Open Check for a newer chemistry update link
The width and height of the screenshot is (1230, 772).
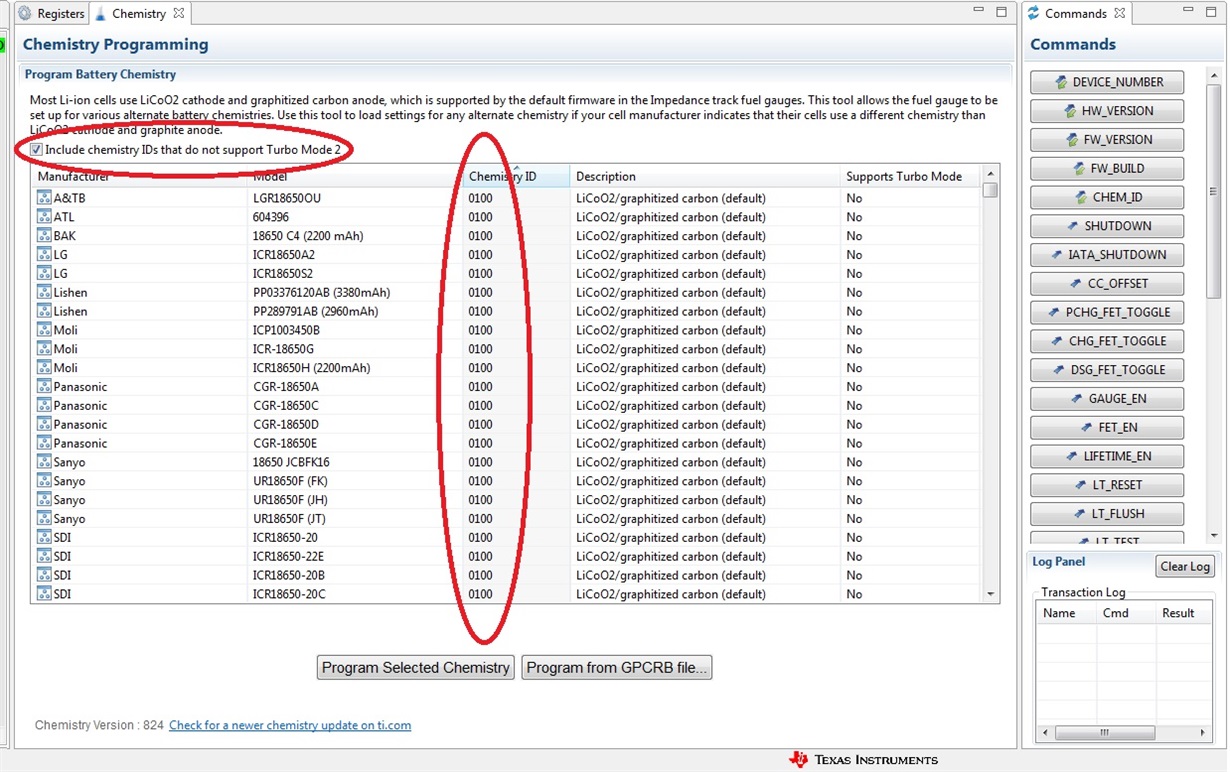[290, 725]
